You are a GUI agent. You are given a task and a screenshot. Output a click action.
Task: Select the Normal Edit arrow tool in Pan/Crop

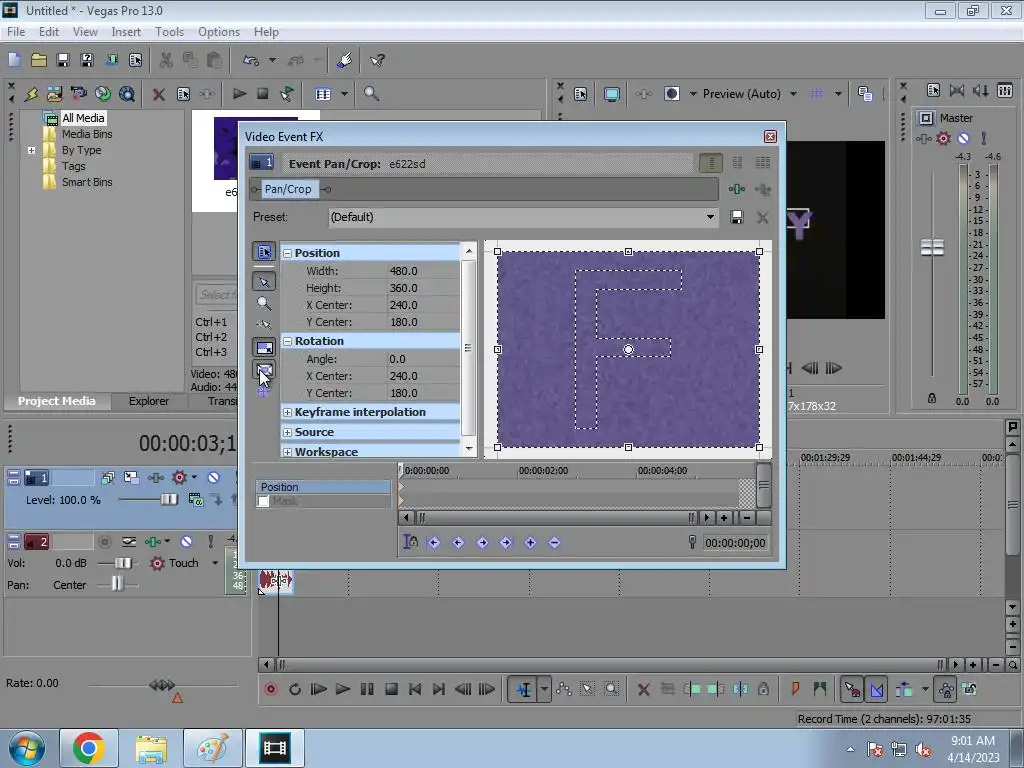coord(264,281)
